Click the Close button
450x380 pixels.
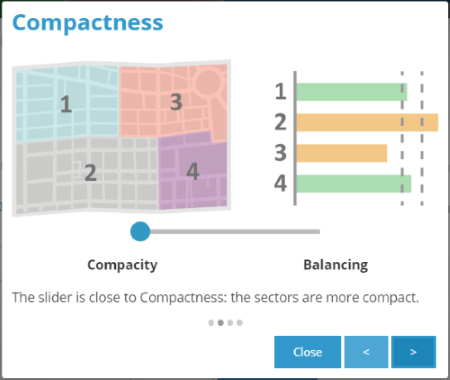(307, 352)
